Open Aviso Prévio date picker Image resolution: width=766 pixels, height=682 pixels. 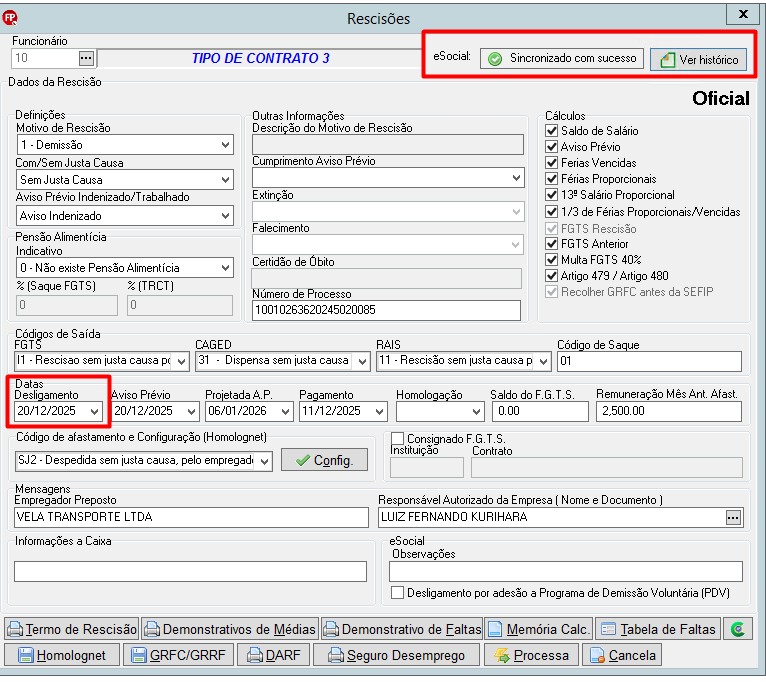point(191,412)
